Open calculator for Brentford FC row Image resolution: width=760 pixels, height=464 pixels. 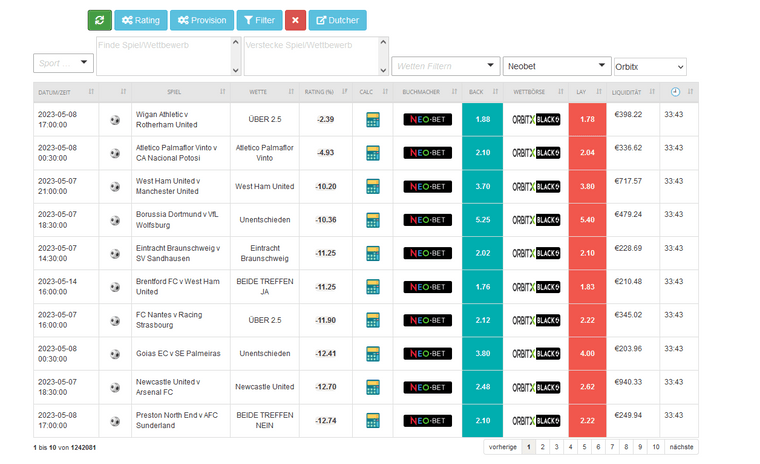tap(373, 287)
